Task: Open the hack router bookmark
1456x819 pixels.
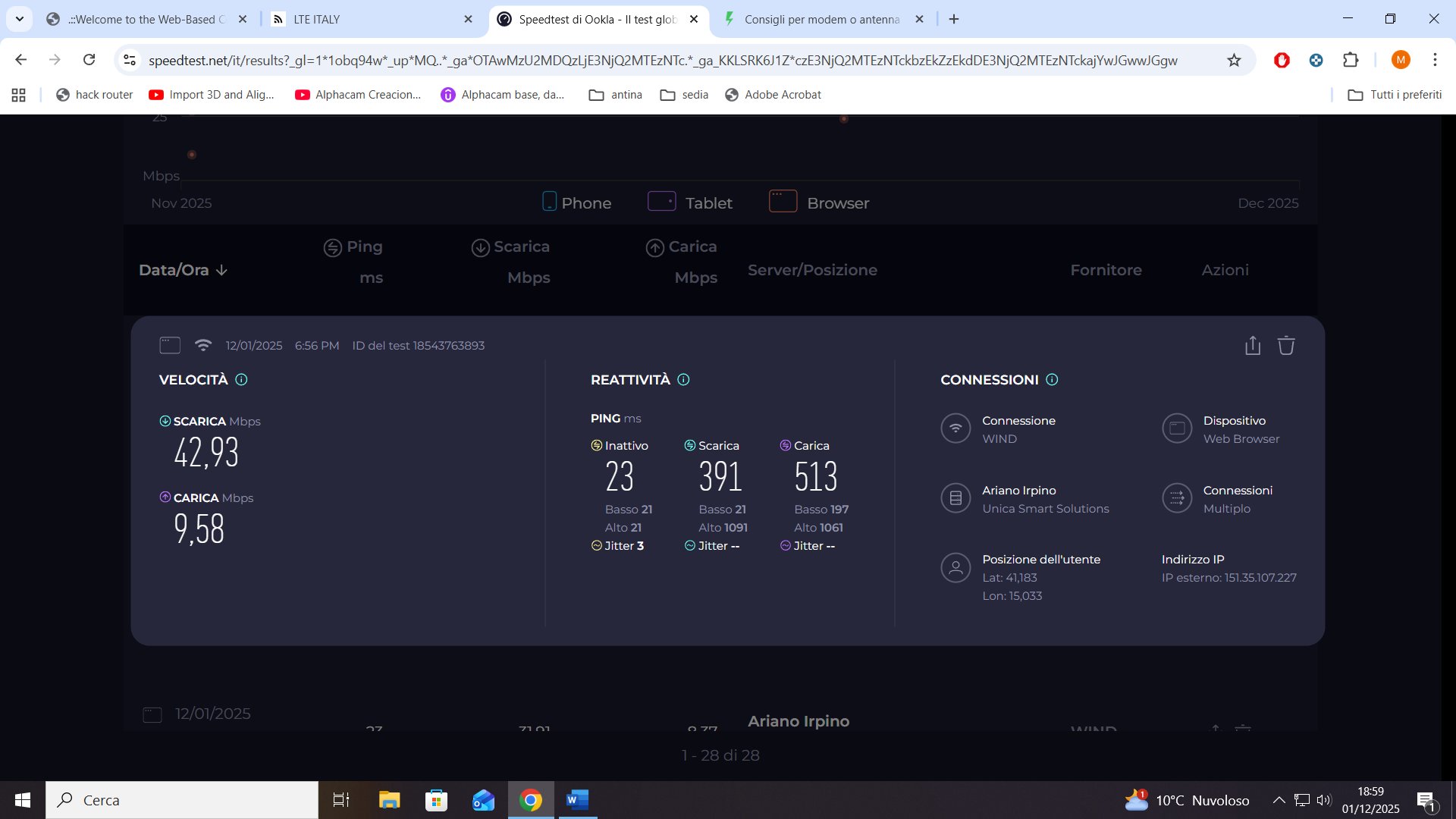Action: pos(95,95)
